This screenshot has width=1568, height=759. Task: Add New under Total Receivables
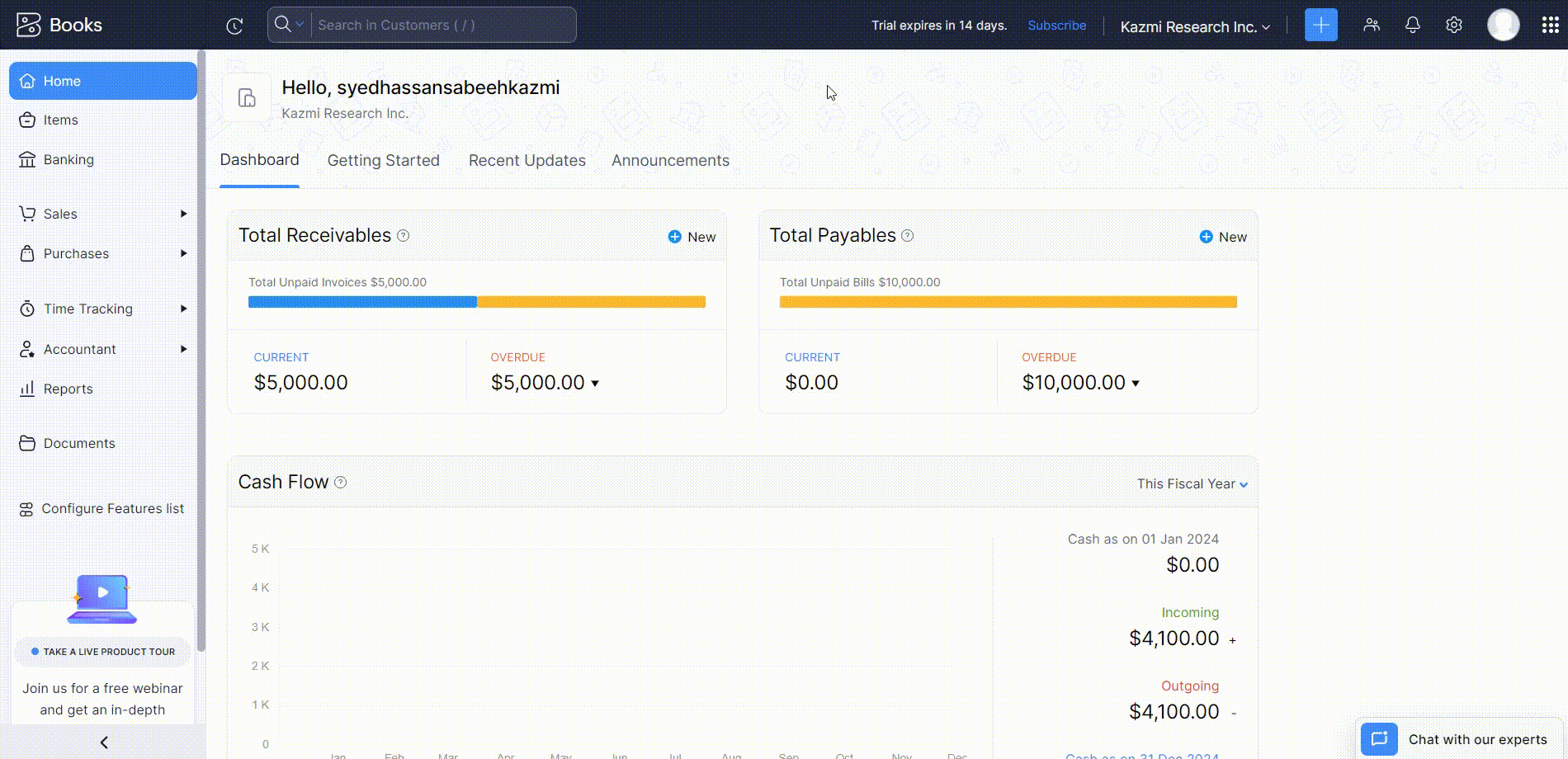pyautogui.click(x=692, y=237)
